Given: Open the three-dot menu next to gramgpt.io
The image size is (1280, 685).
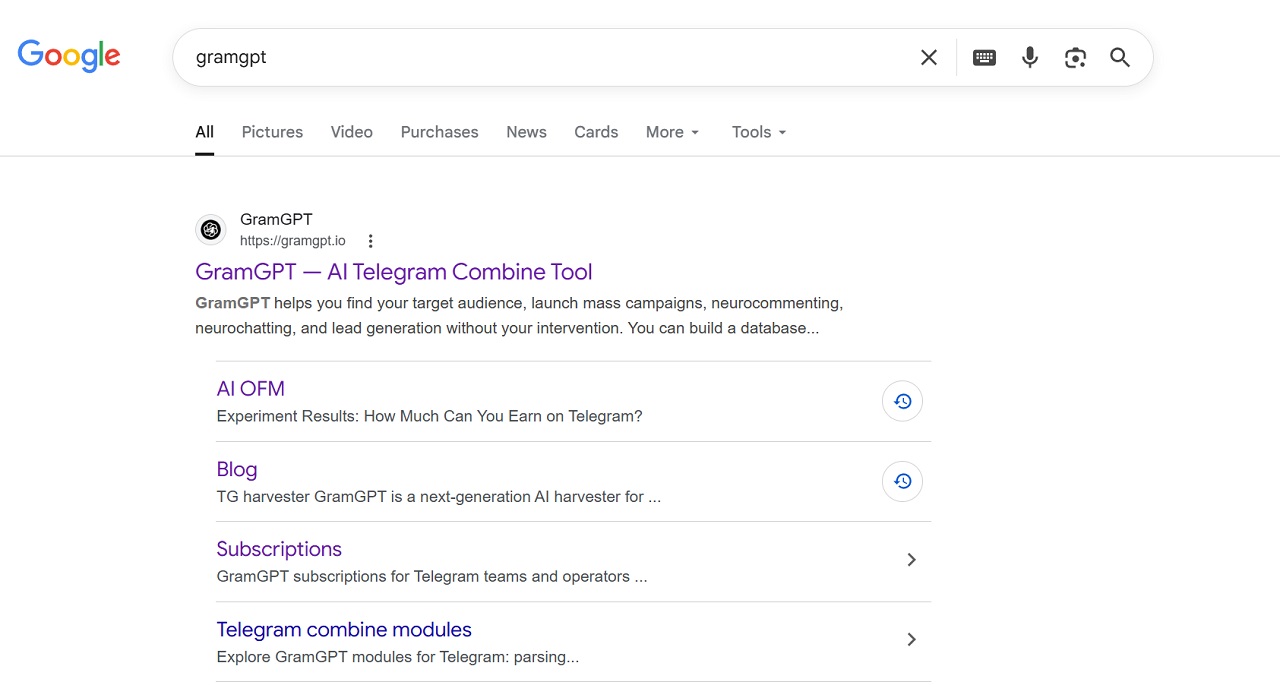Looking at the screenshot, I should click(x=370, y=241).
